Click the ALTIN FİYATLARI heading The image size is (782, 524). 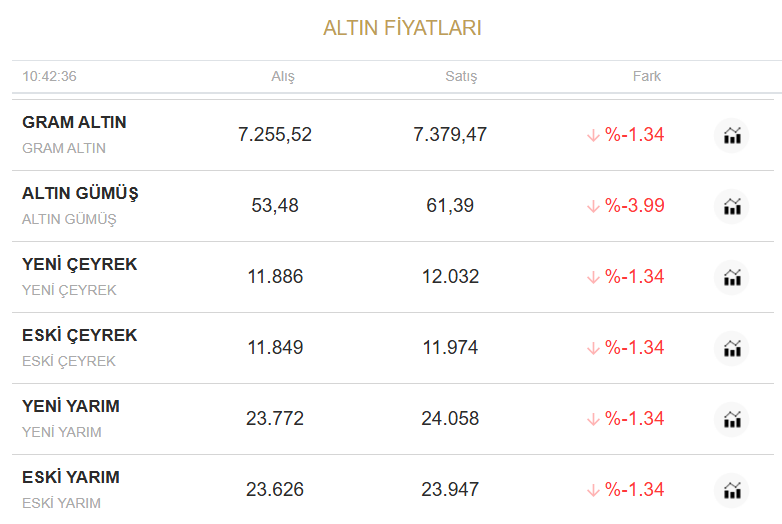(402, 28)
